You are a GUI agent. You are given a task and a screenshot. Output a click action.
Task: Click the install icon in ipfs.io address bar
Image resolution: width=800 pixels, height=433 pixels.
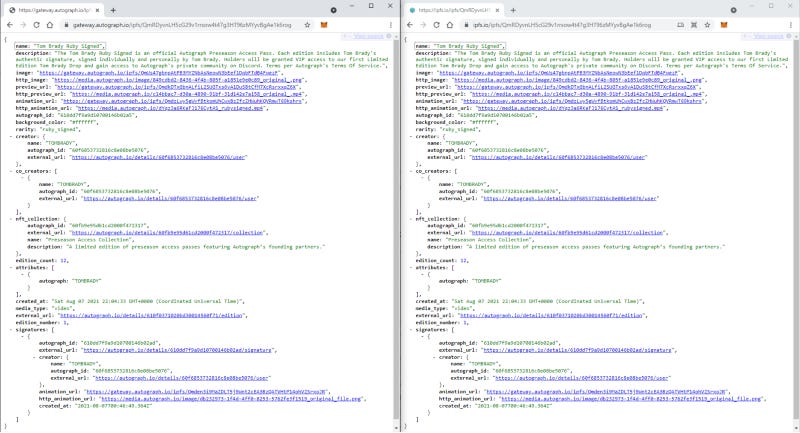point(681,24)
